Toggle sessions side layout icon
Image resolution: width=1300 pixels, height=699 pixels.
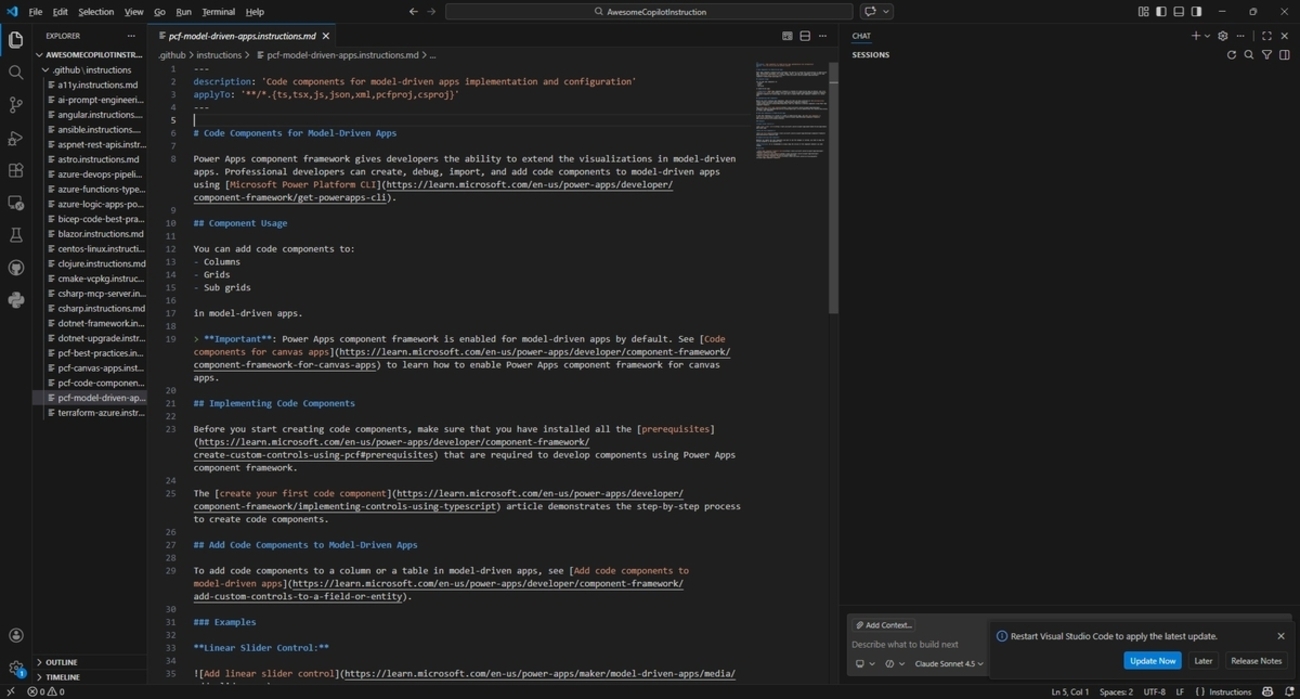coord(1285,55)
